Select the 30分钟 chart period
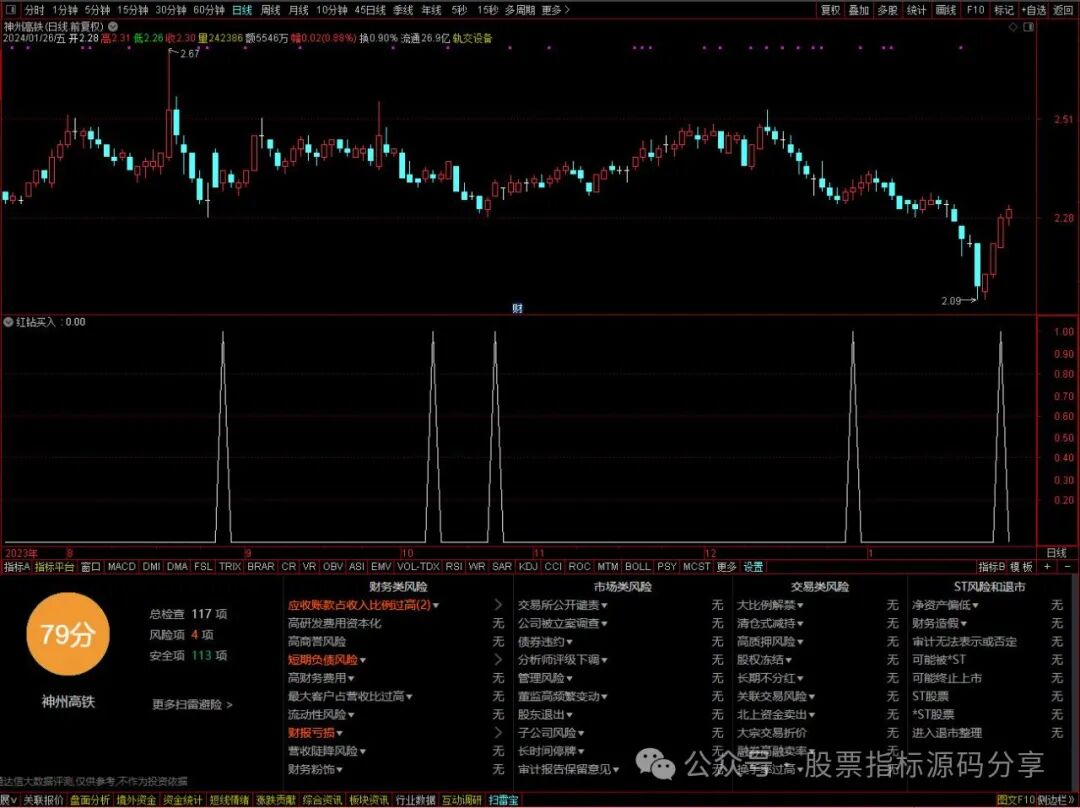 click(170, 10)
